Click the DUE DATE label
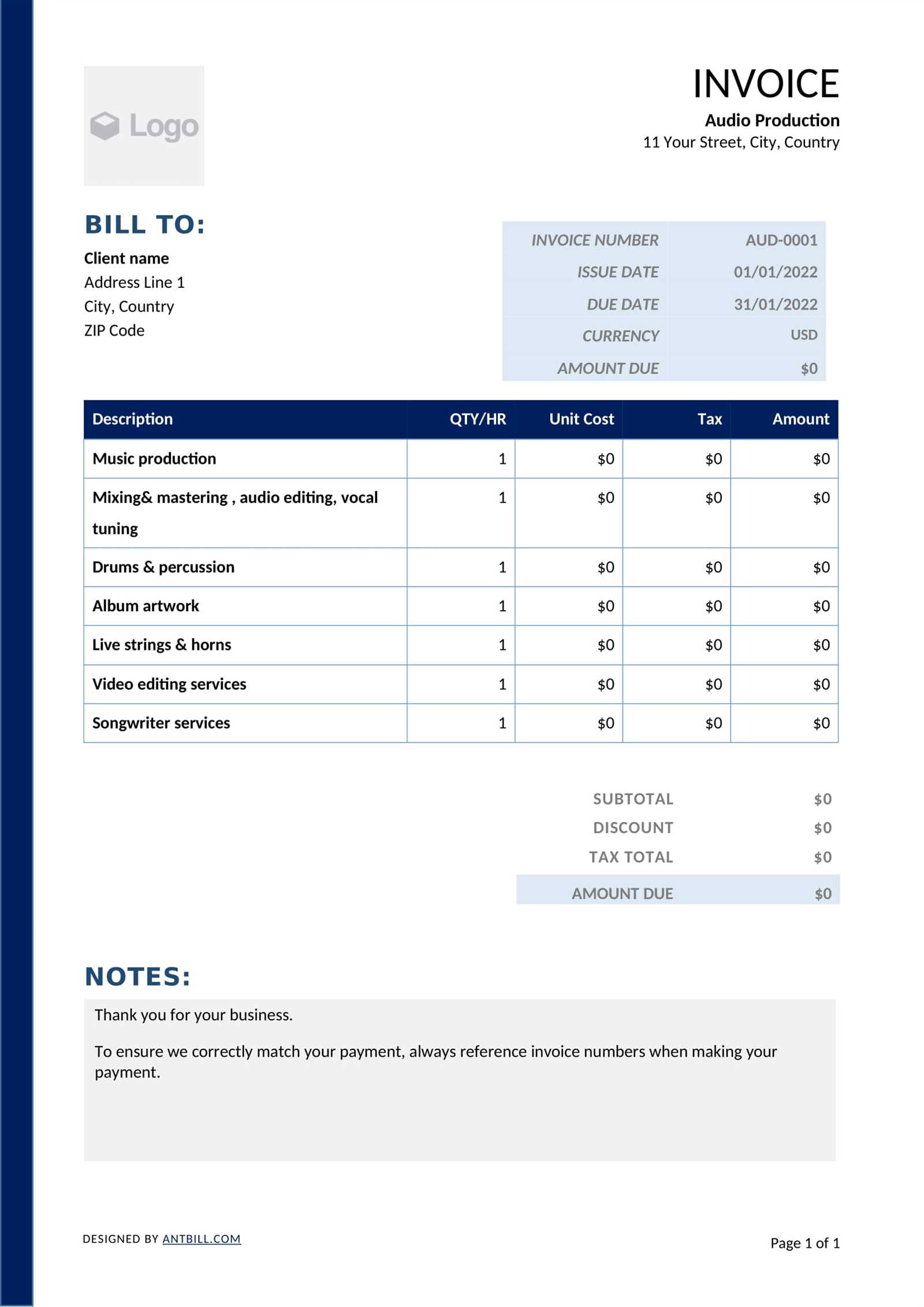 tap(623, 305)
